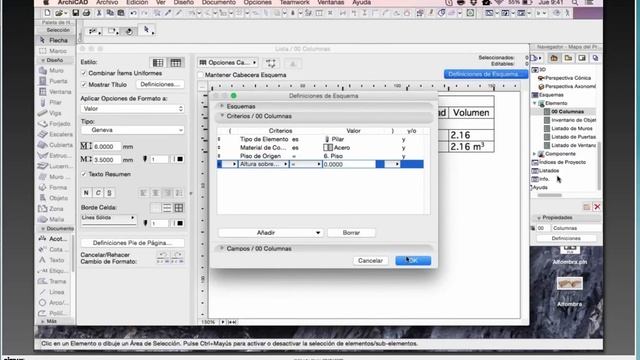Click the grid-style Estilo icon
The height and width of the screenshot is (360, 640).
tap(176, 62)
